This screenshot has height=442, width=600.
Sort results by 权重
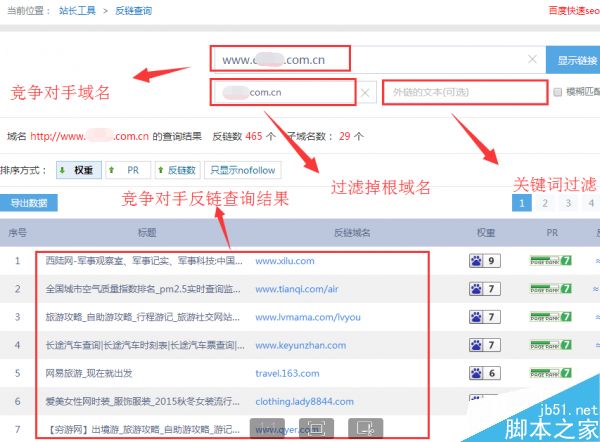click(x=79, y=172)
